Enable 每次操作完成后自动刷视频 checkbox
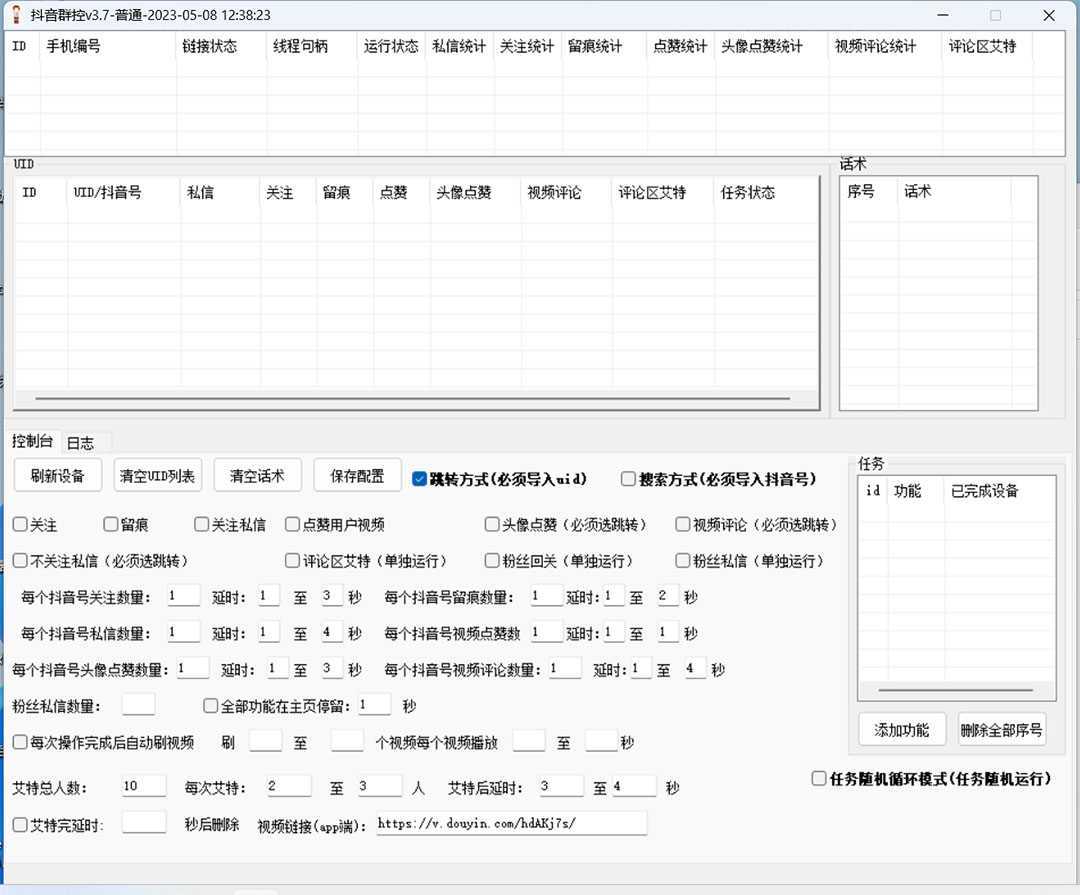1080x895 pixels. 20,742
